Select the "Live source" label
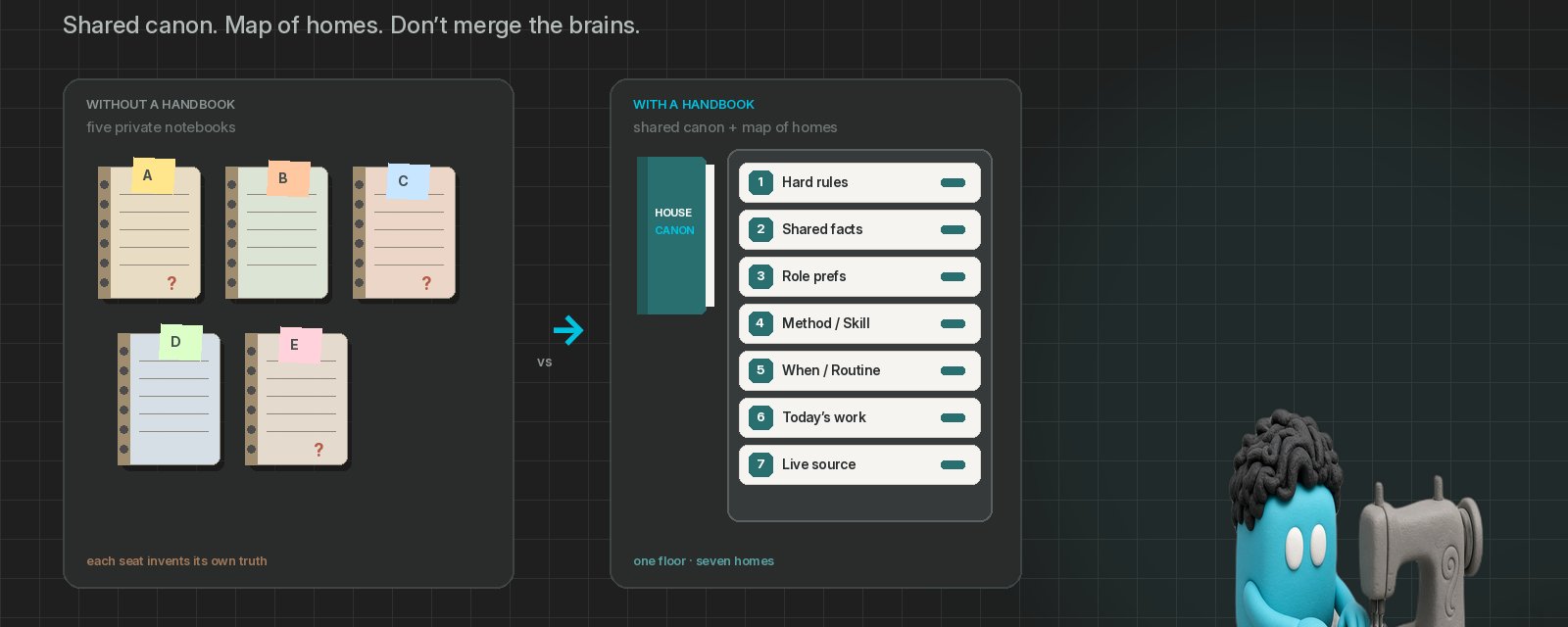This screenshot has width=1568, height=627. (819, 464)
